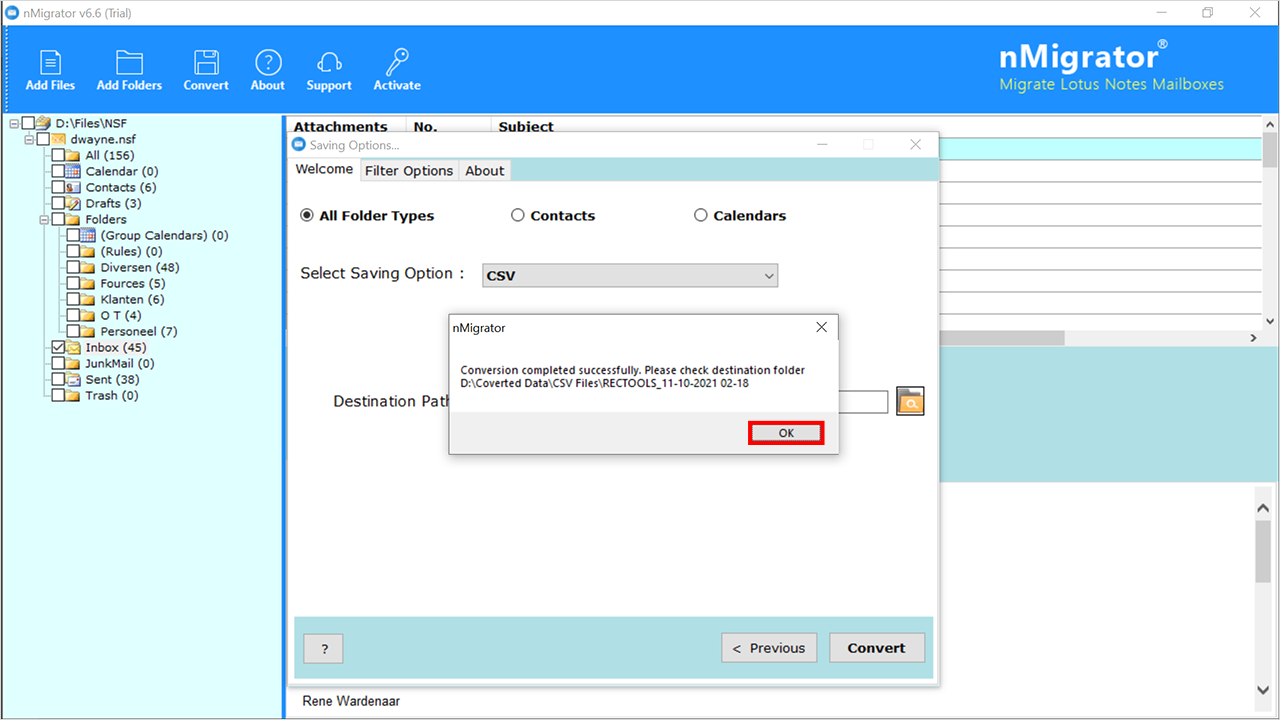Screen dimensions: 1280x720
Task: Click the Rene Wardenaar text
Action: [351, 701]
